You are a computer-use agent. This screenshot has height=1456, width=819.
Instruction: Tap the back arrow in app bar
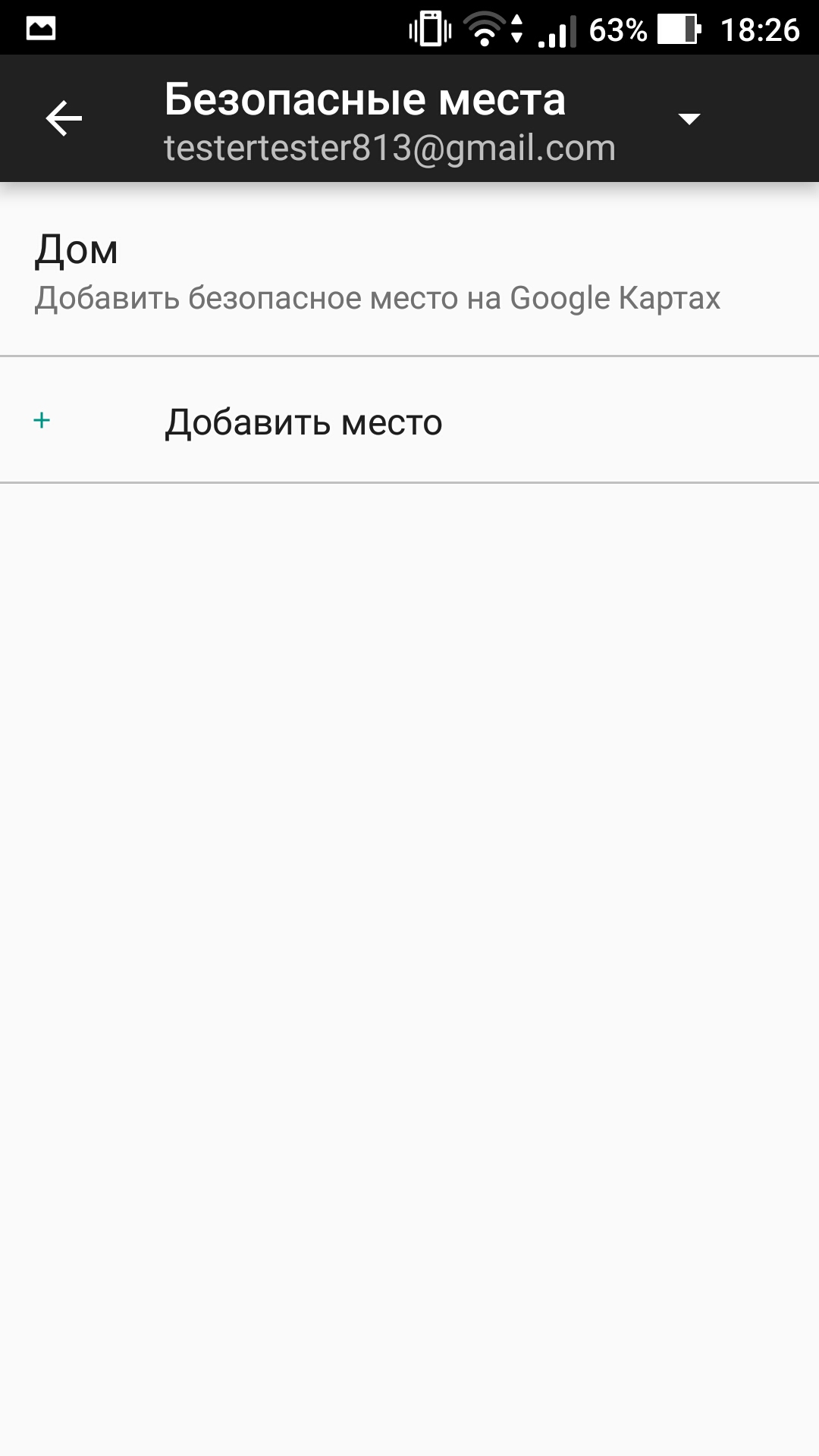tap(64, 119)
